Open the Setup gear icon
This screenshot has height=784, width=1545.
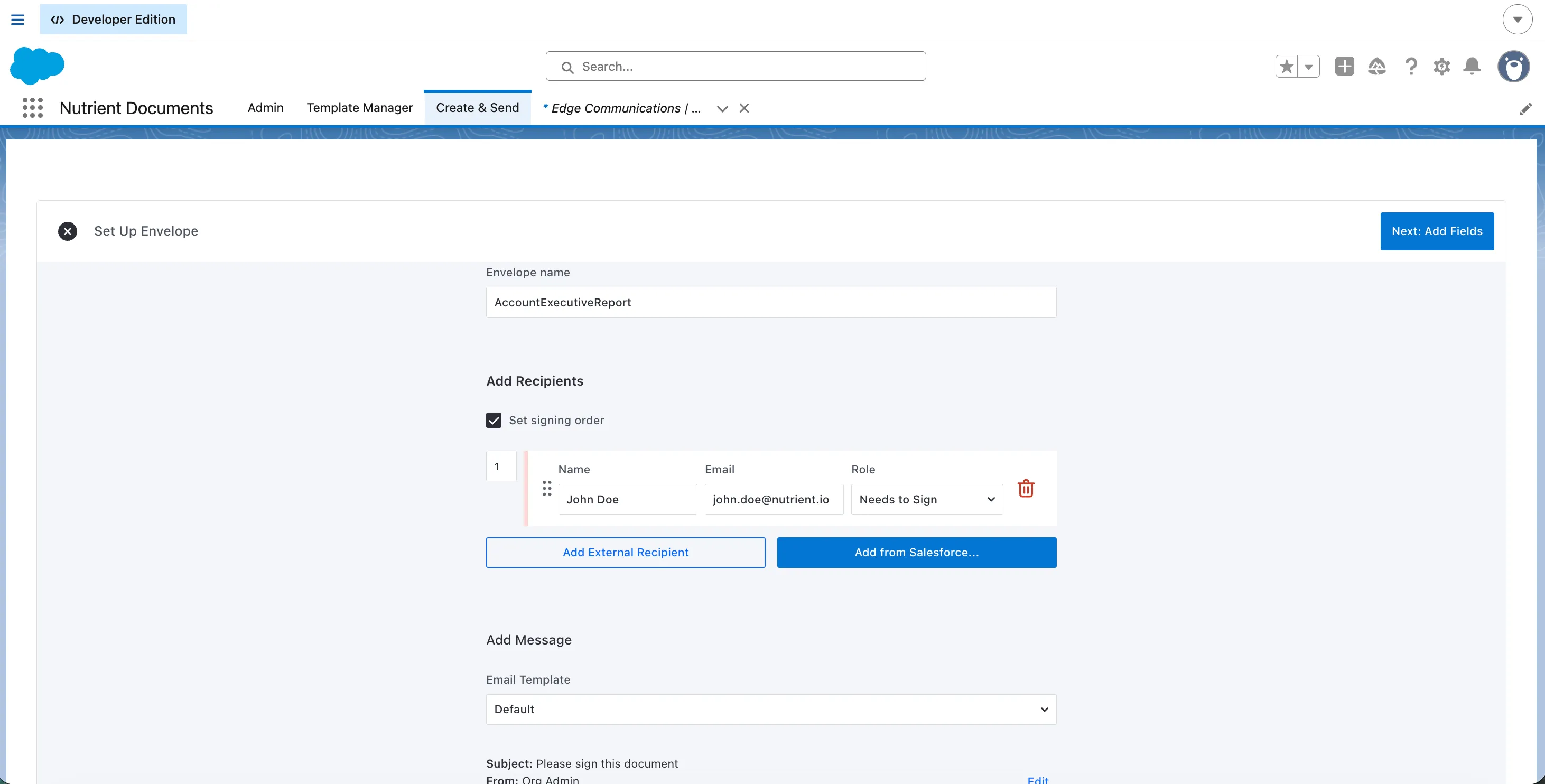coord(1442,66)
